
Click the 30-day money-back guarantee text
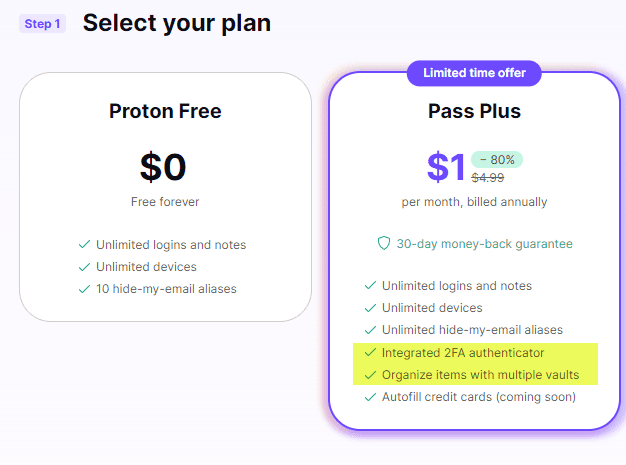(x=484, y=244)
